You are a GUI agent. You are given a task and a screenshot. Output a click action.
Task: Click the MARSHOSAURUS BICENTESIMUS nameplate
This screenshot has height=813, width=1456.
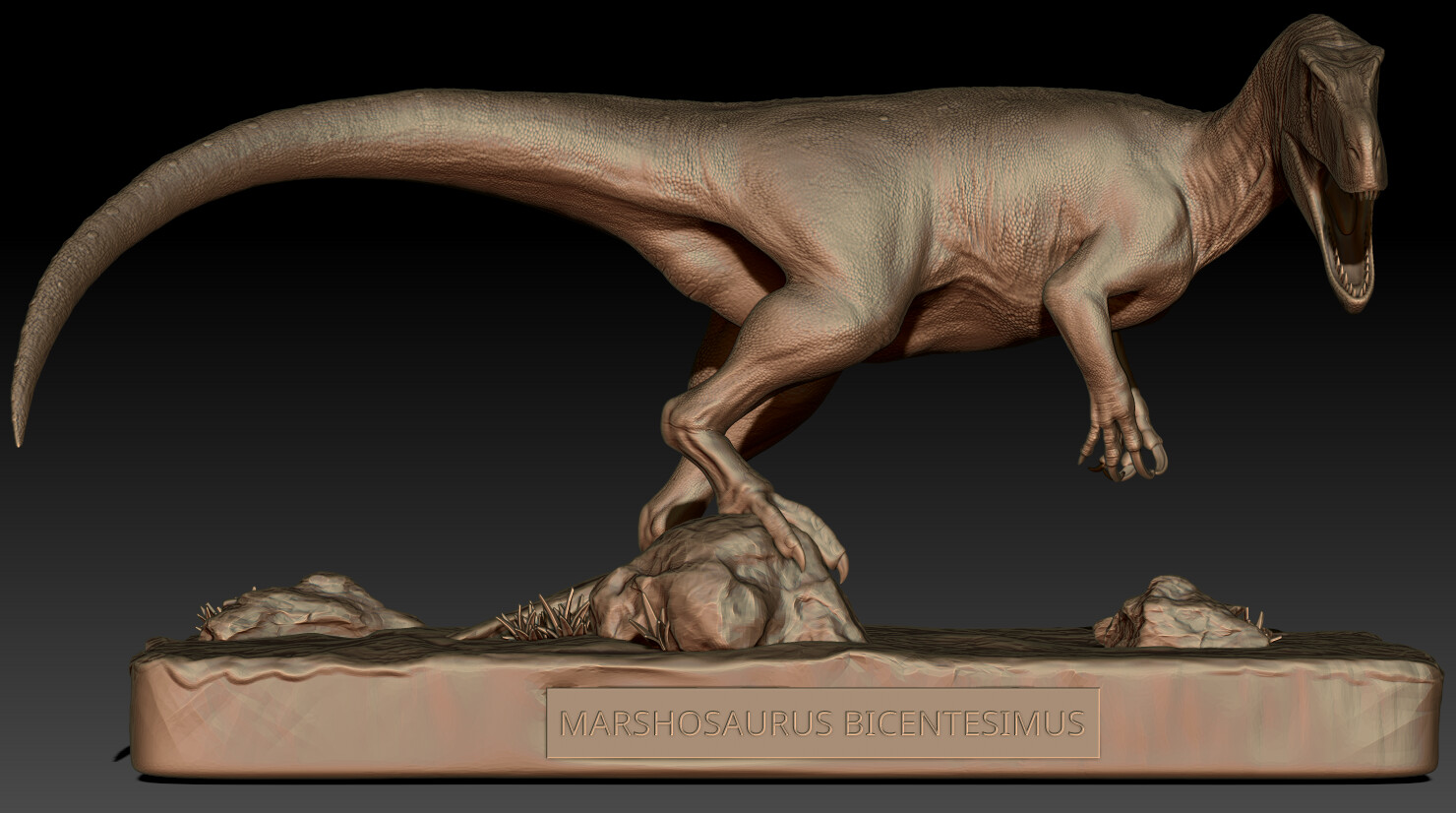tap(826, 721)
